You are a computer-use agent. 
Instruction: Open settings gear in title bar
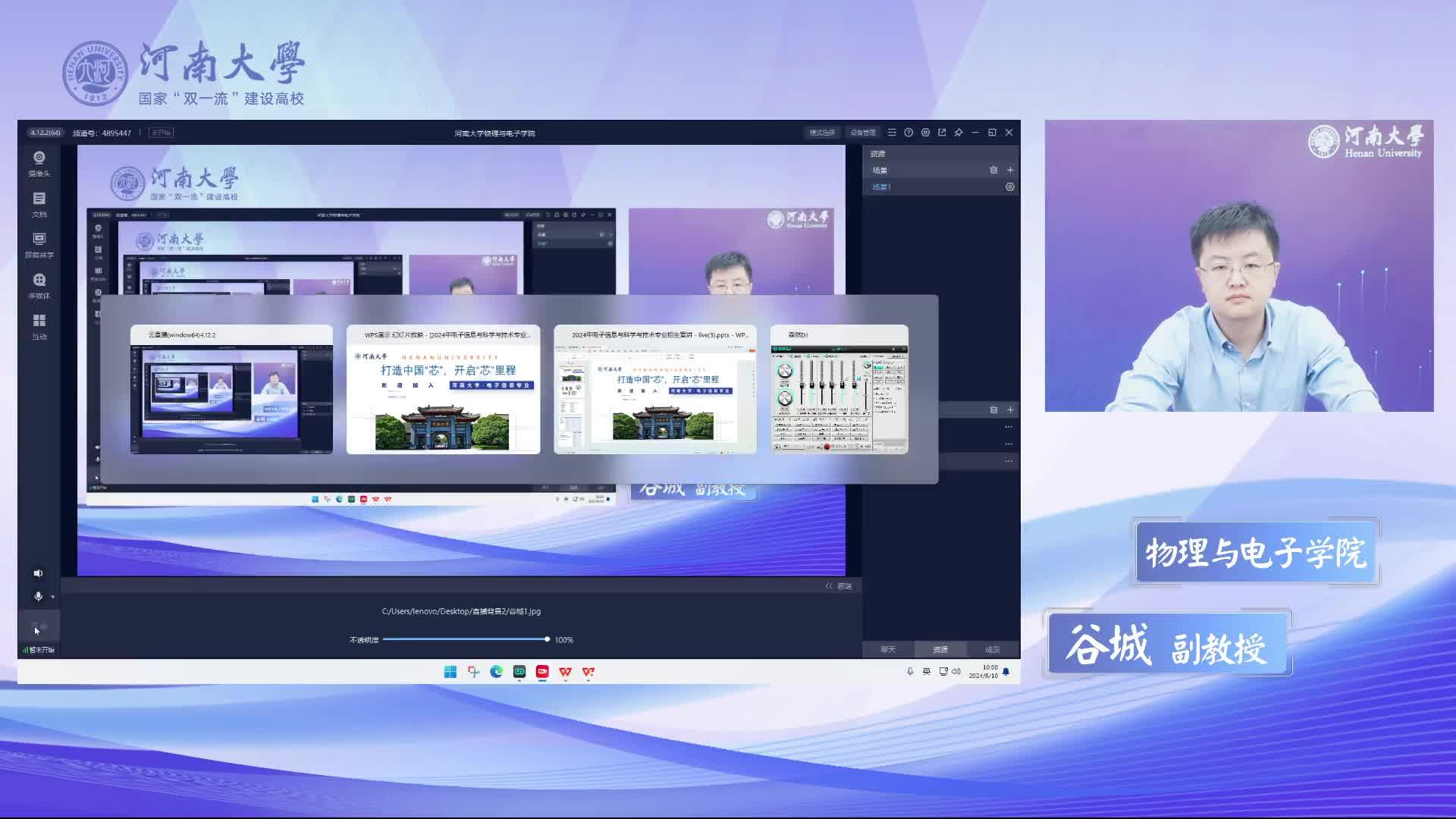925,133
